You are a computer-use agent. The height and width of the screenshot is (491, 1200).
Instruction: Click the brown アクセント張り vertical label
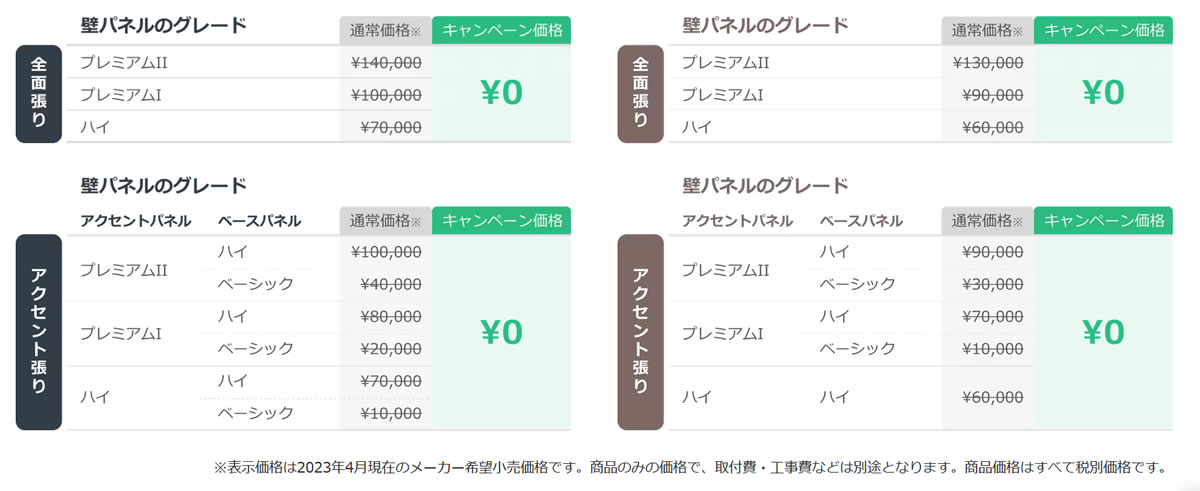640,332
